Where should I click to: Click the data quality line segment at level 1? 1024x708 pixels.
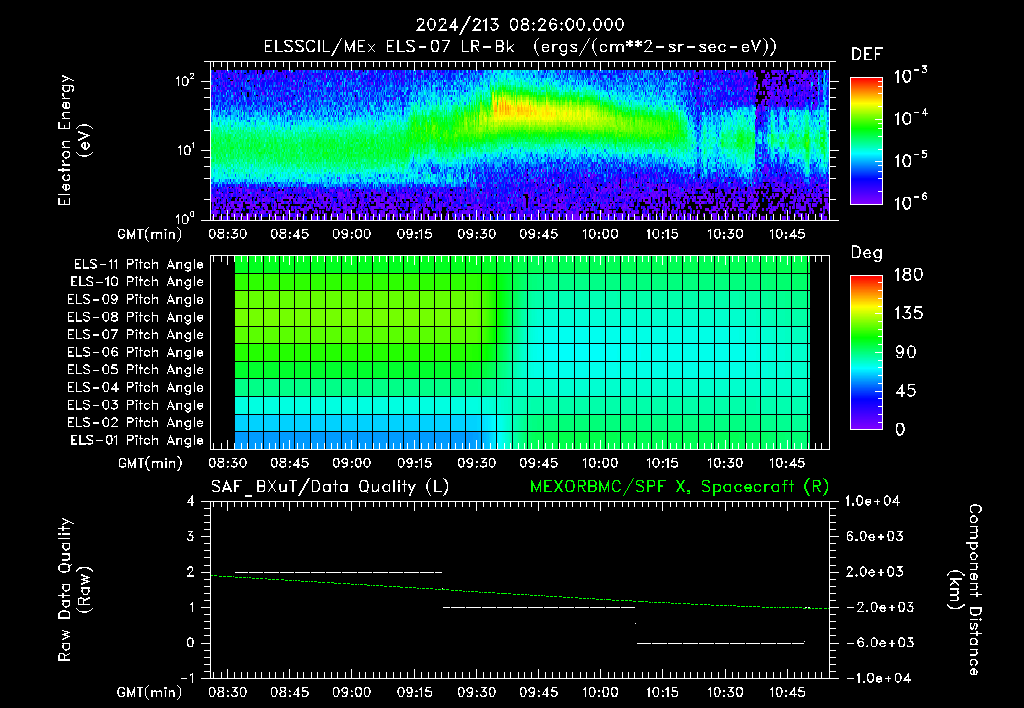(x=539, y=607)
